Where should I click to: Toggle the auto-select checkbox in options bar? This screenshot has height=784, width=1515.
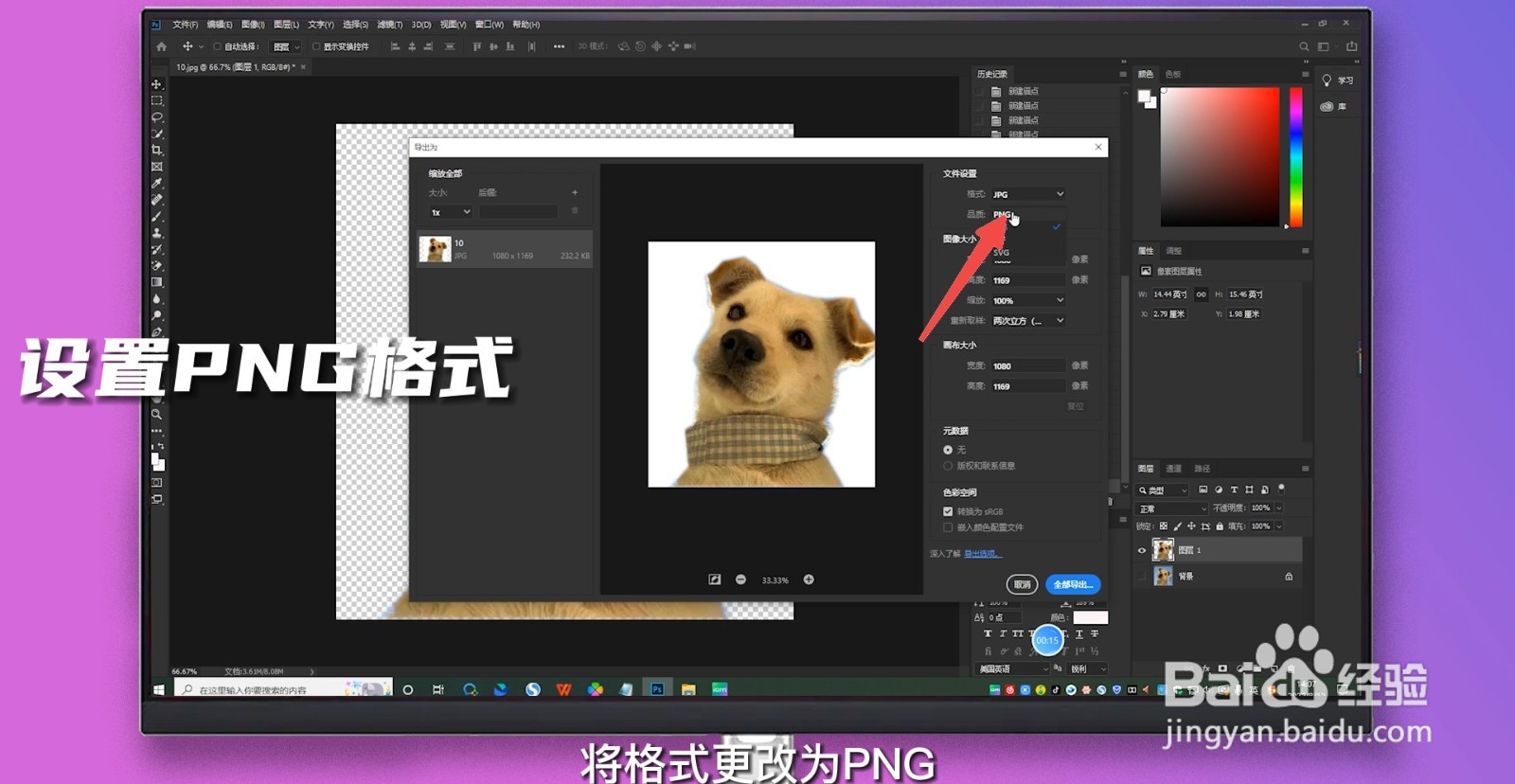pos(217,46)
